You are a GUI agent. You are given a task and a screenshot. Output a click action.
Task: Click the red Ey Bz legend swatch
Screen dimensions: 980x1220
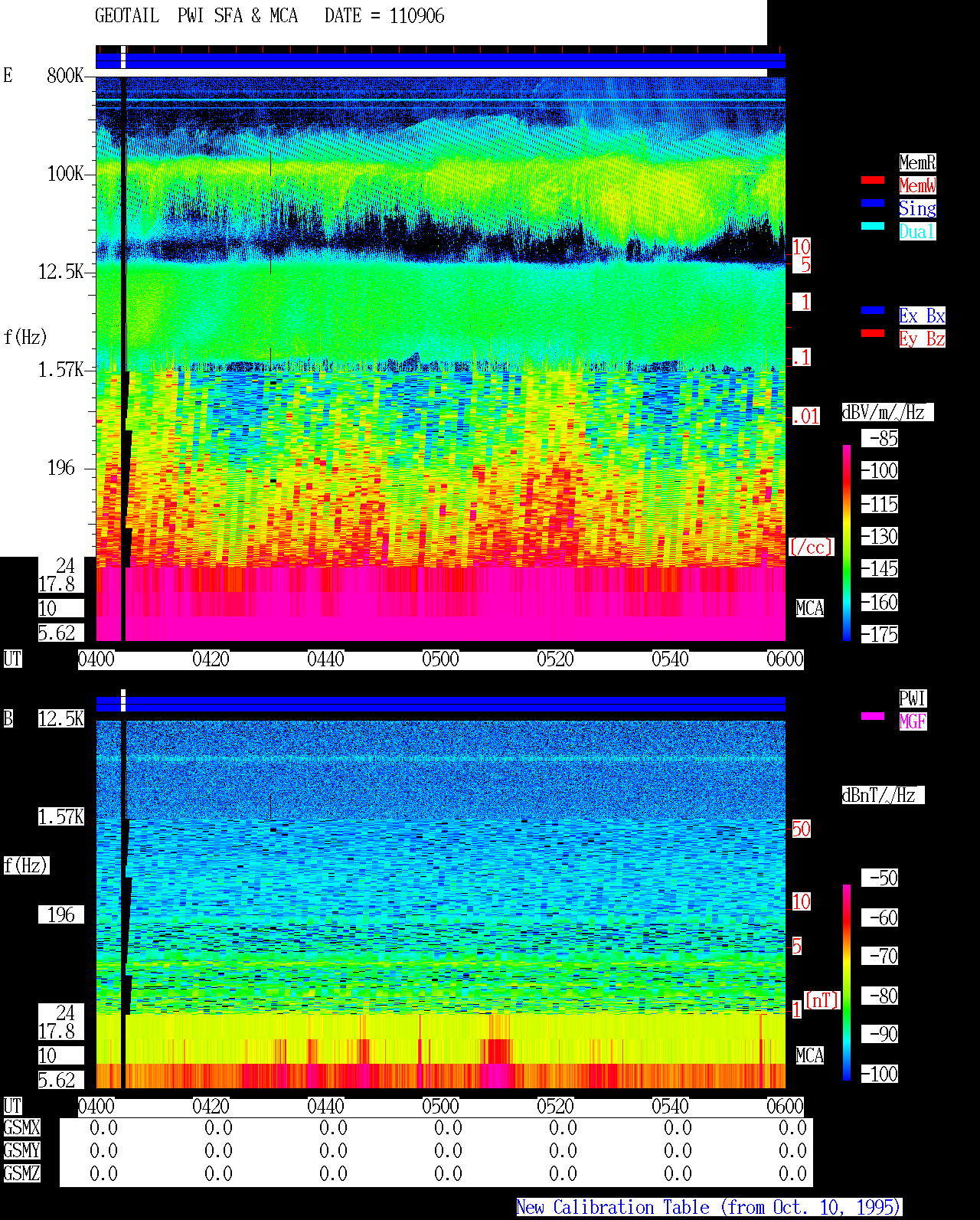[873, 333]
